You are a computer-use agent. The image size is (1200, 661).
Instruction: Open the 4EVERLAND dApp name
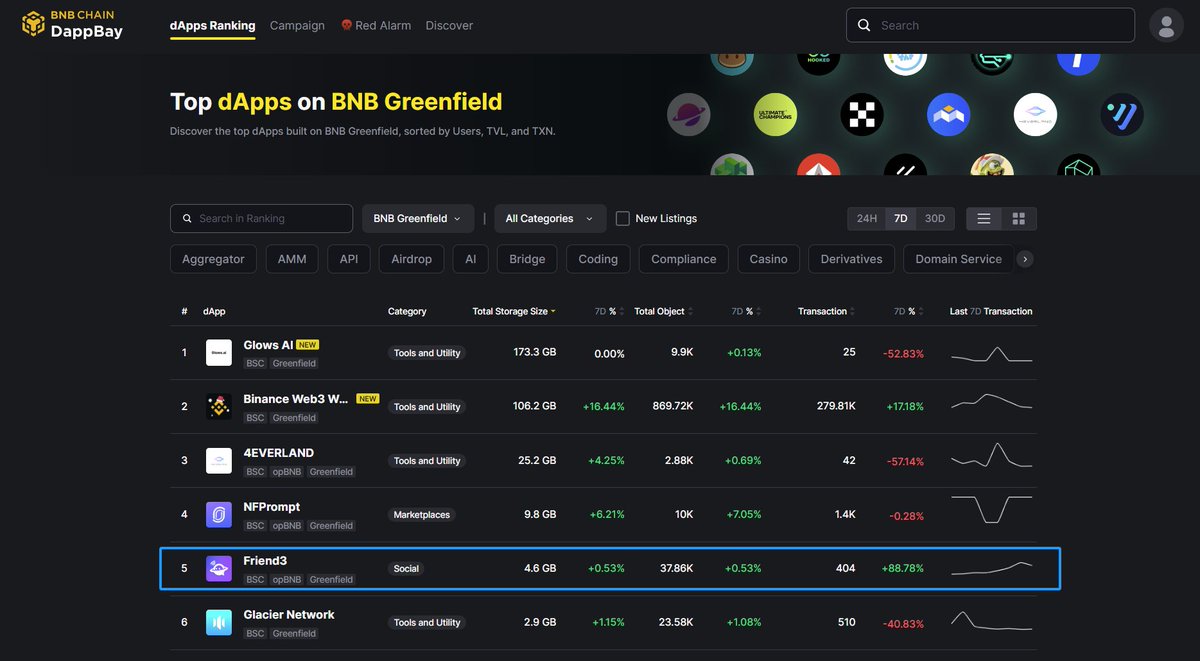(x=279, y=453)
